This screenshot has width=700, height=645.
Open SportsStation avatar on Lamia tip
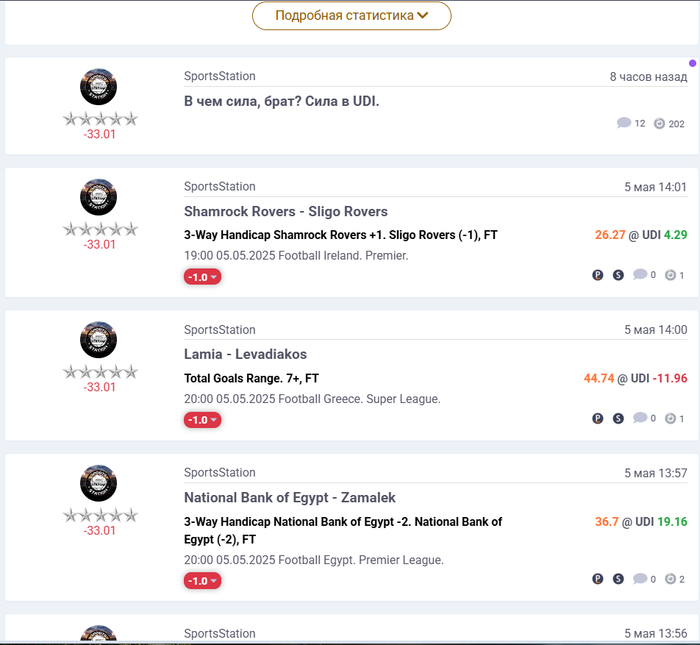point(98,340)
